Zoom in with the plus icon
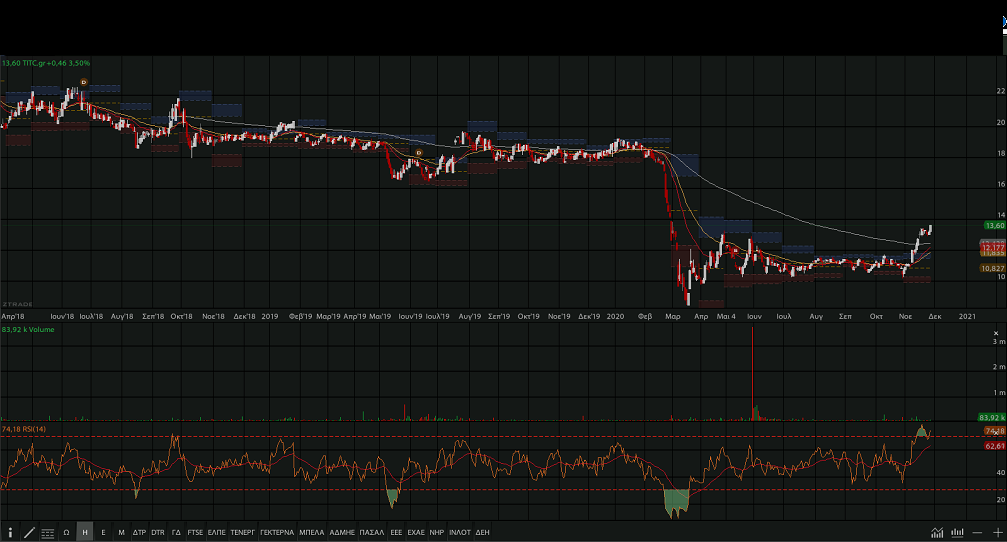The height and width of the screenshot is (542, 1007). [x=997, y=533]
